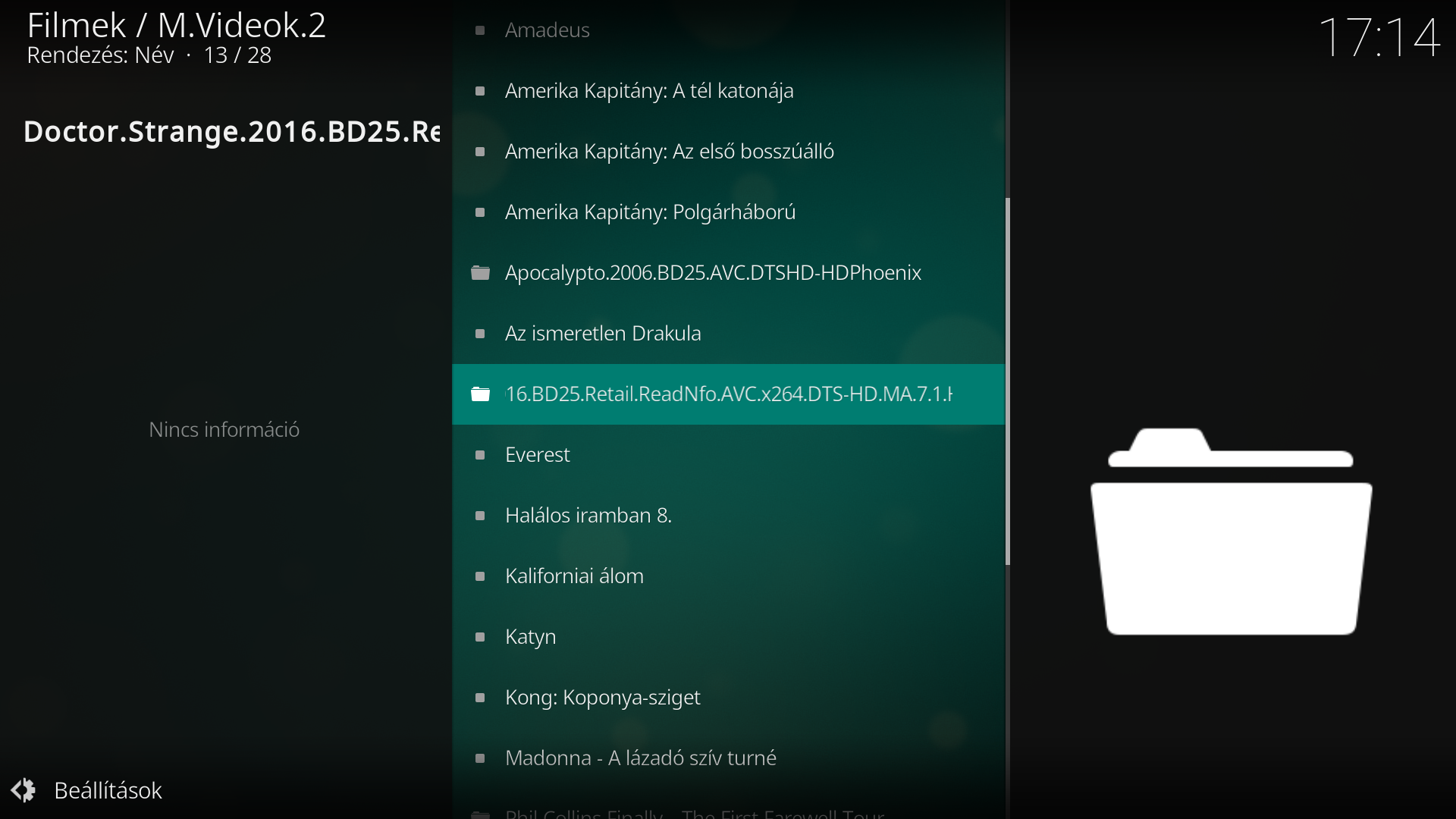Image resolution: width=1456 pixels, height=819 pixels.
Task: Click the bullet icon next to Amadeus
Action: (x=480, y=30)
